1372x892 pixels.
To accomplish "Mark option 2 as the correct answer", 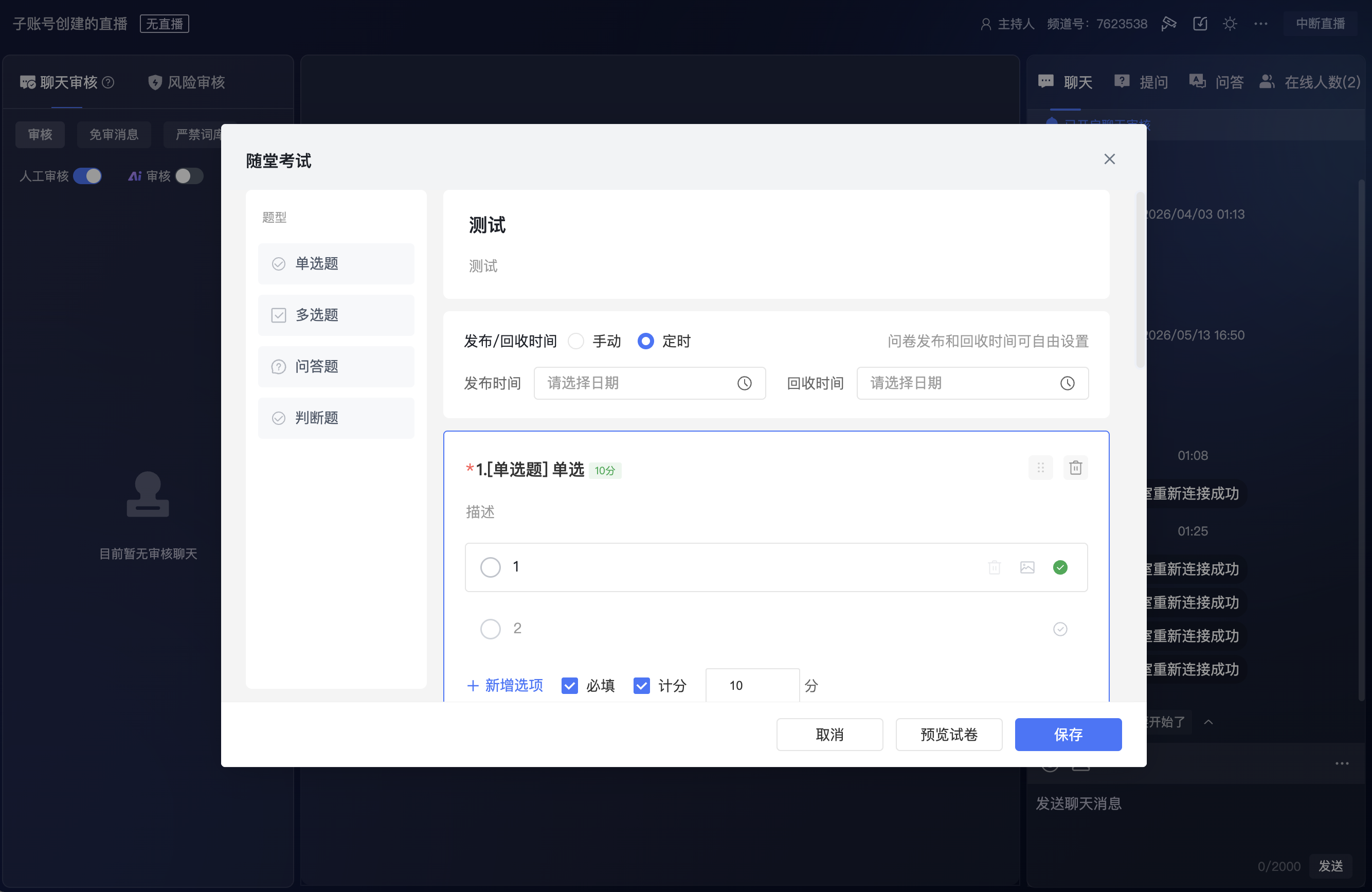I will click(x=1059, y=629).
